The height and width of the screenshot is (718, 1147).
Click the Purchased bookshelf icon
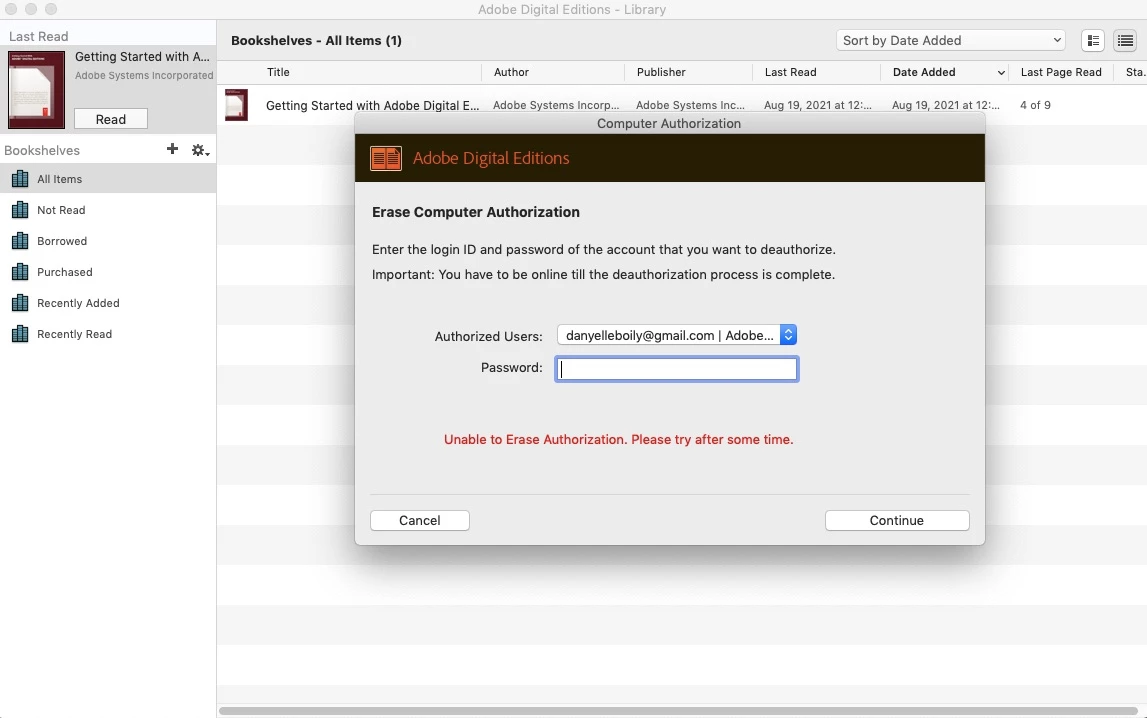(x=20, y=272)
